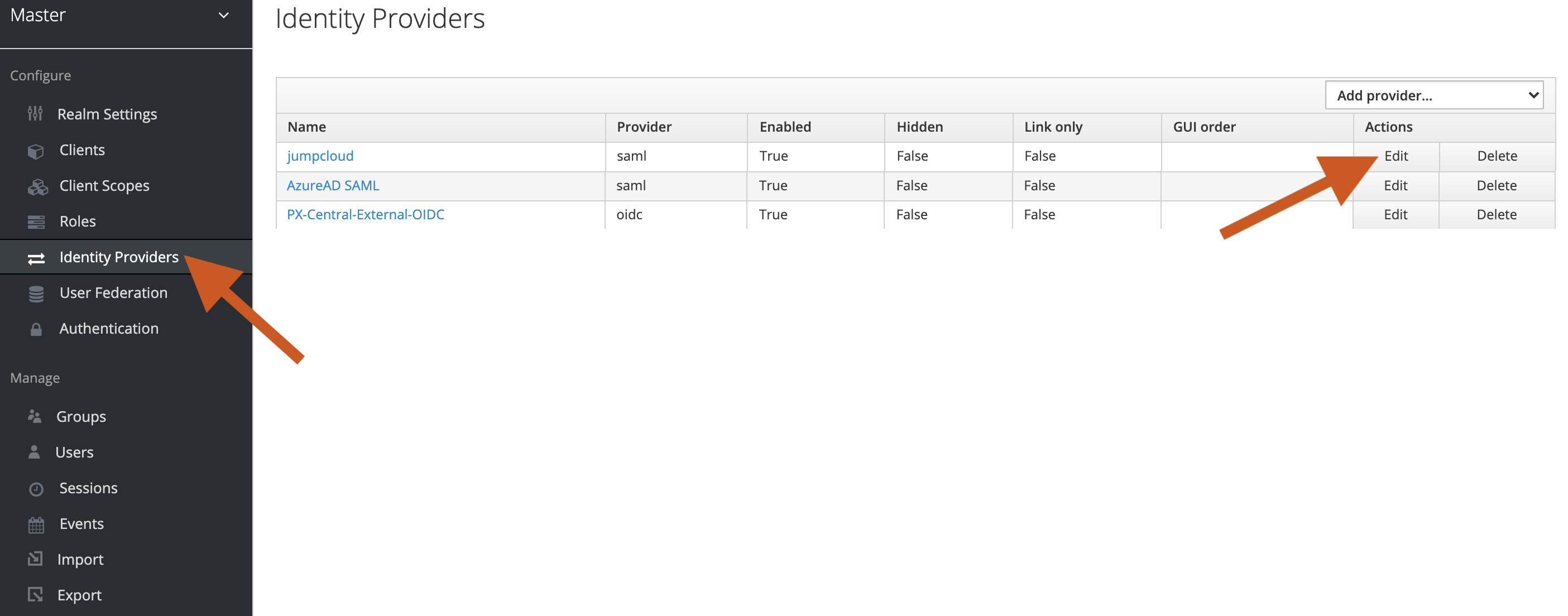Delete the jumpcloud identity provider
The image size is (1568, 616).
1497,156
